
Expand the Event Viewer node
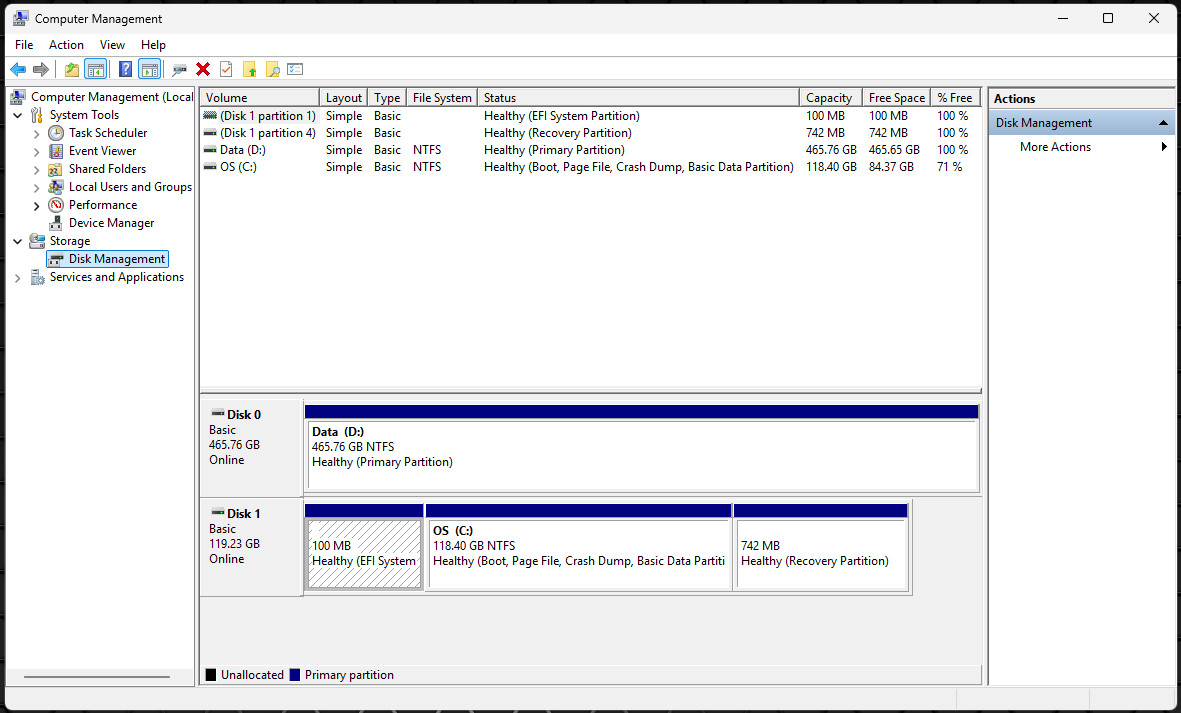pos(36,151)
